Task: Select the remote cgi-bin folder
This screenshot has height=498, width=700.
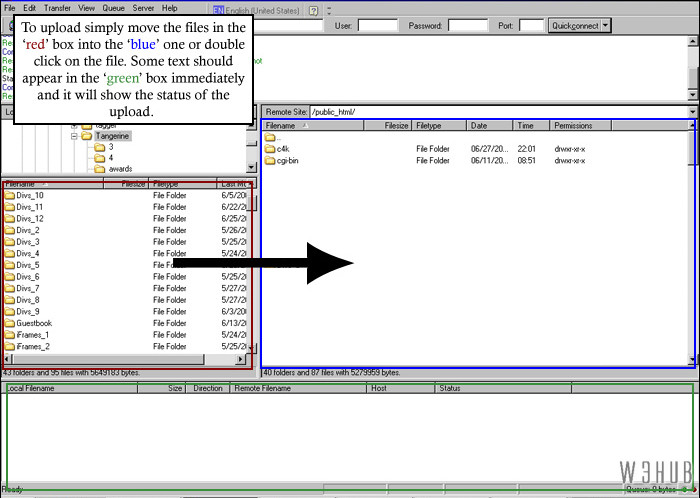Action: click(287, 161)
